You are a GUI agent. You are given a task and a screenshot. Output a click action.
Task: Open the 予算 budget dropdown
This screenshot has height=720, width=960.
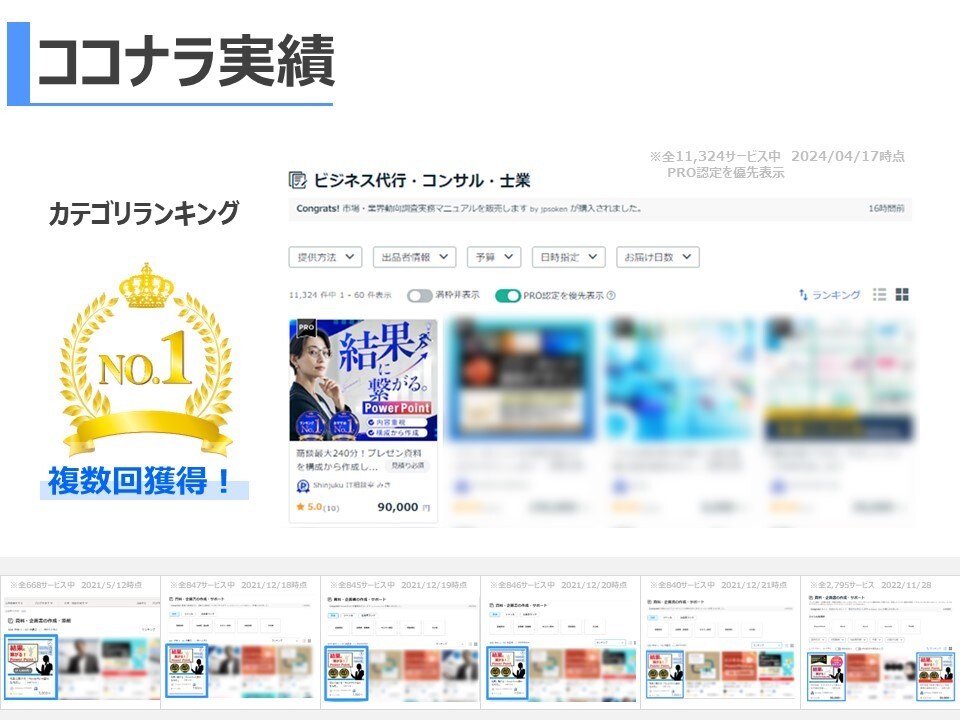click(494, 257)
